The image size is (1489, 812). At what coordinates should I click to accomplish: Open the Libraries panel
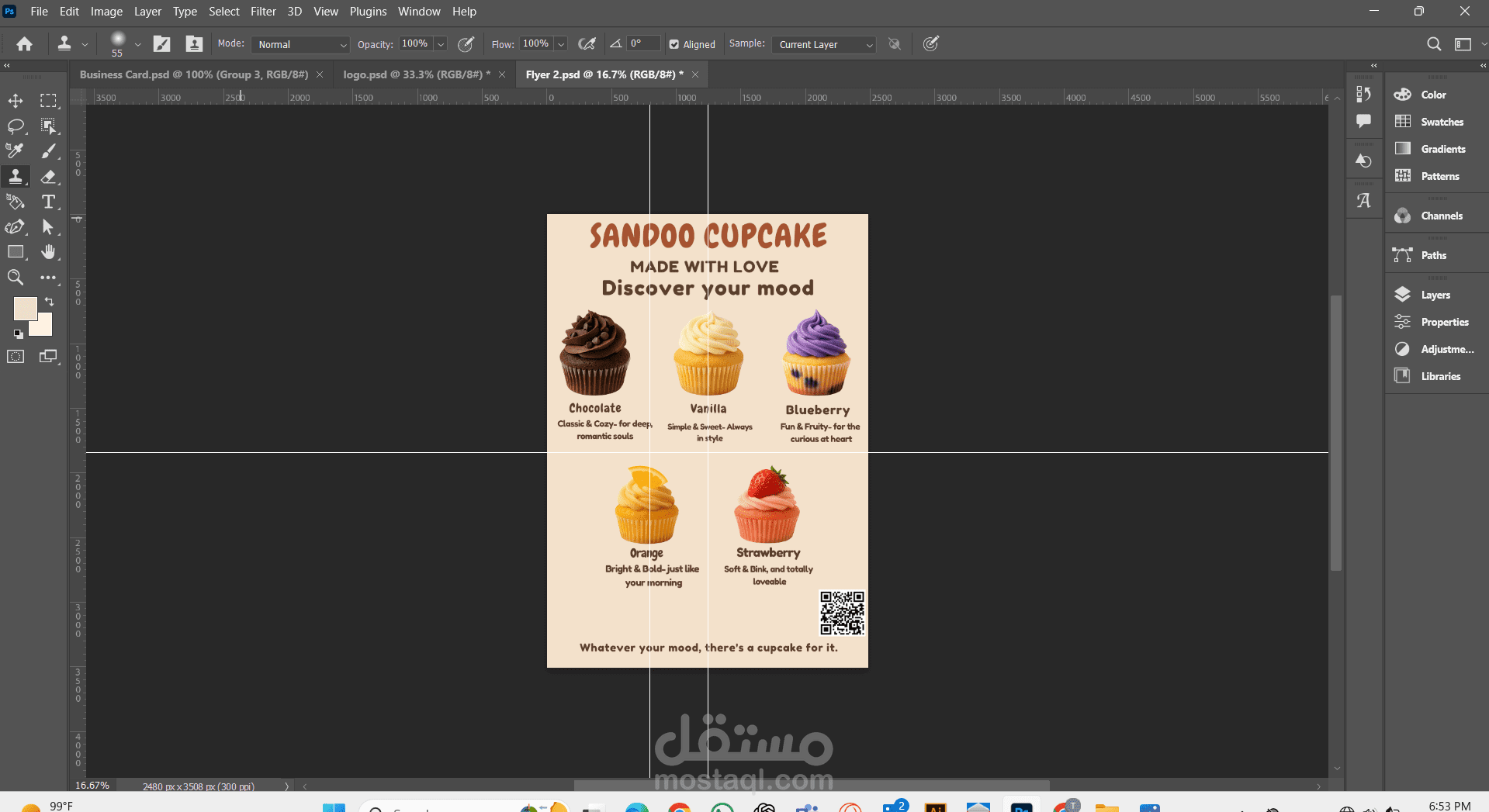click(1440, 376)
